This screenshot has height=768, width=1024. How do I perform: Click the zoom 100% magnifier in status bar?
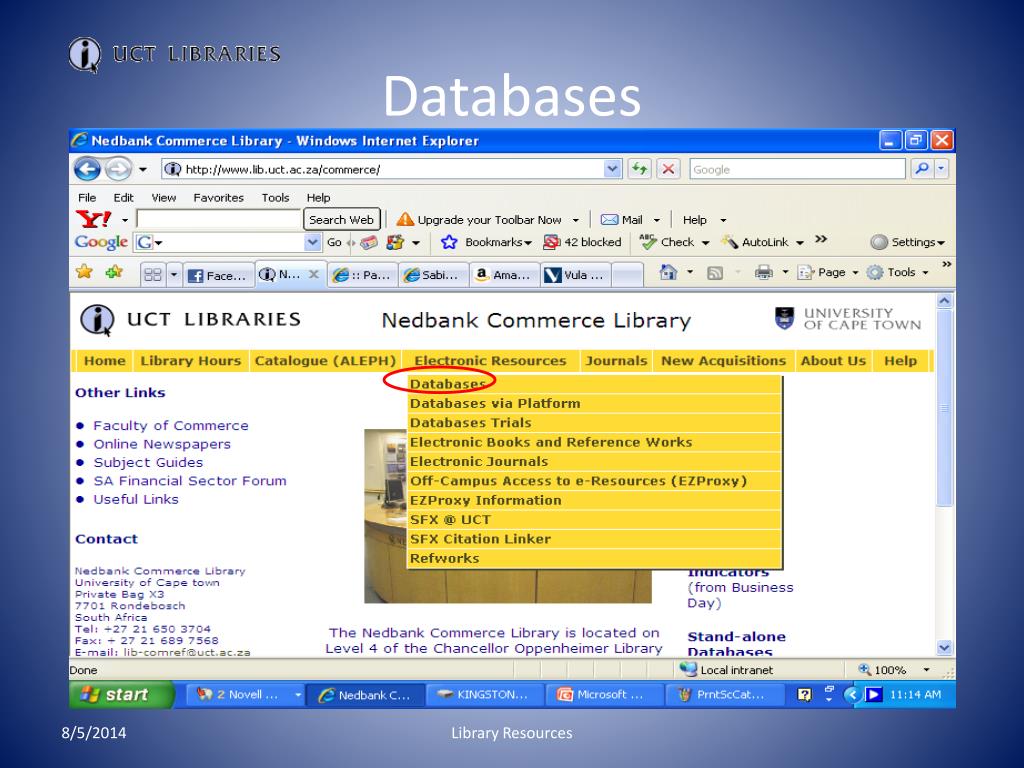click(865, 669)
